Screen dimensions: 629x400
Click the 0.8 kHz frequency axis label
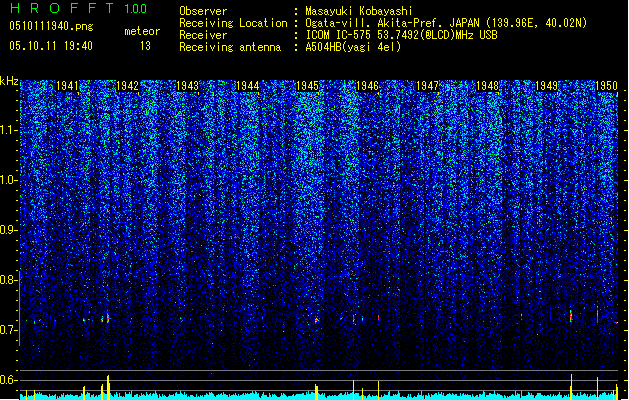click(x=9, y=280)
